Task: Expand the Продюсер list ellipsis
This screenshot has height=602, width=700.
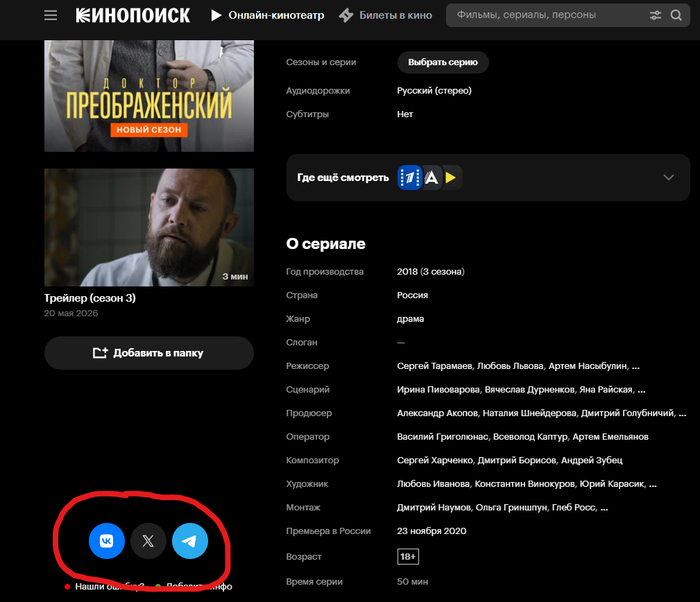Action: (682, 414)
